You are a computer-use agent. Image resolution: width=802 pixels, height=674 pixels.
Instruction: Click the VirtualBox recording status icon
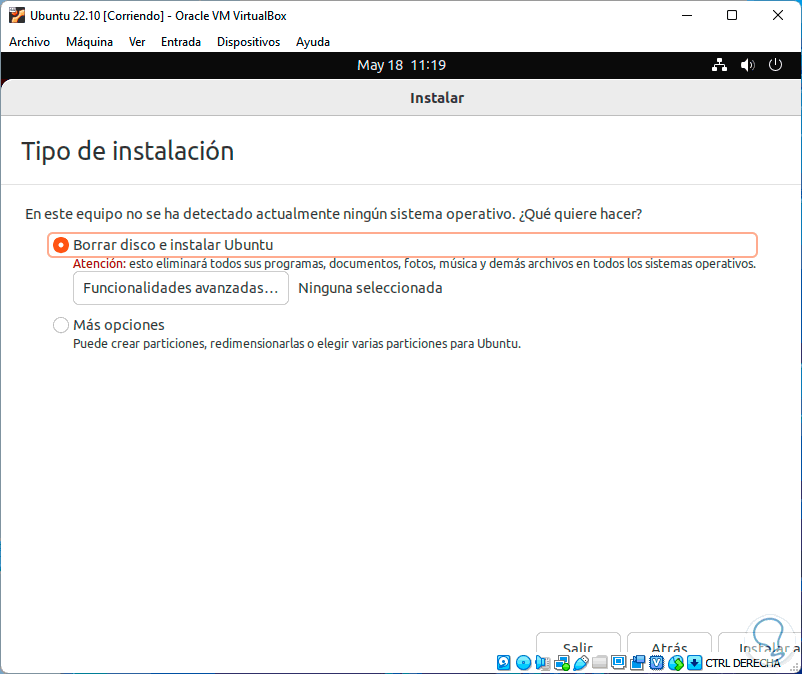(x=637, y=663)
